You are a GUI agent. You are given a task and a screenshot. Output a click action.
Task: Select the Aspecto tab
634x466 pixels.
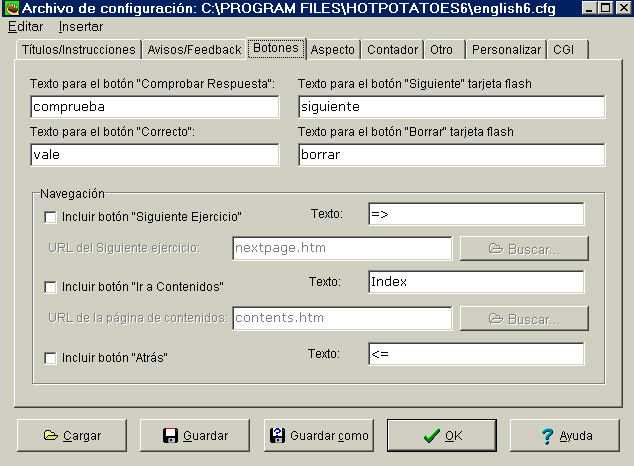332,49
